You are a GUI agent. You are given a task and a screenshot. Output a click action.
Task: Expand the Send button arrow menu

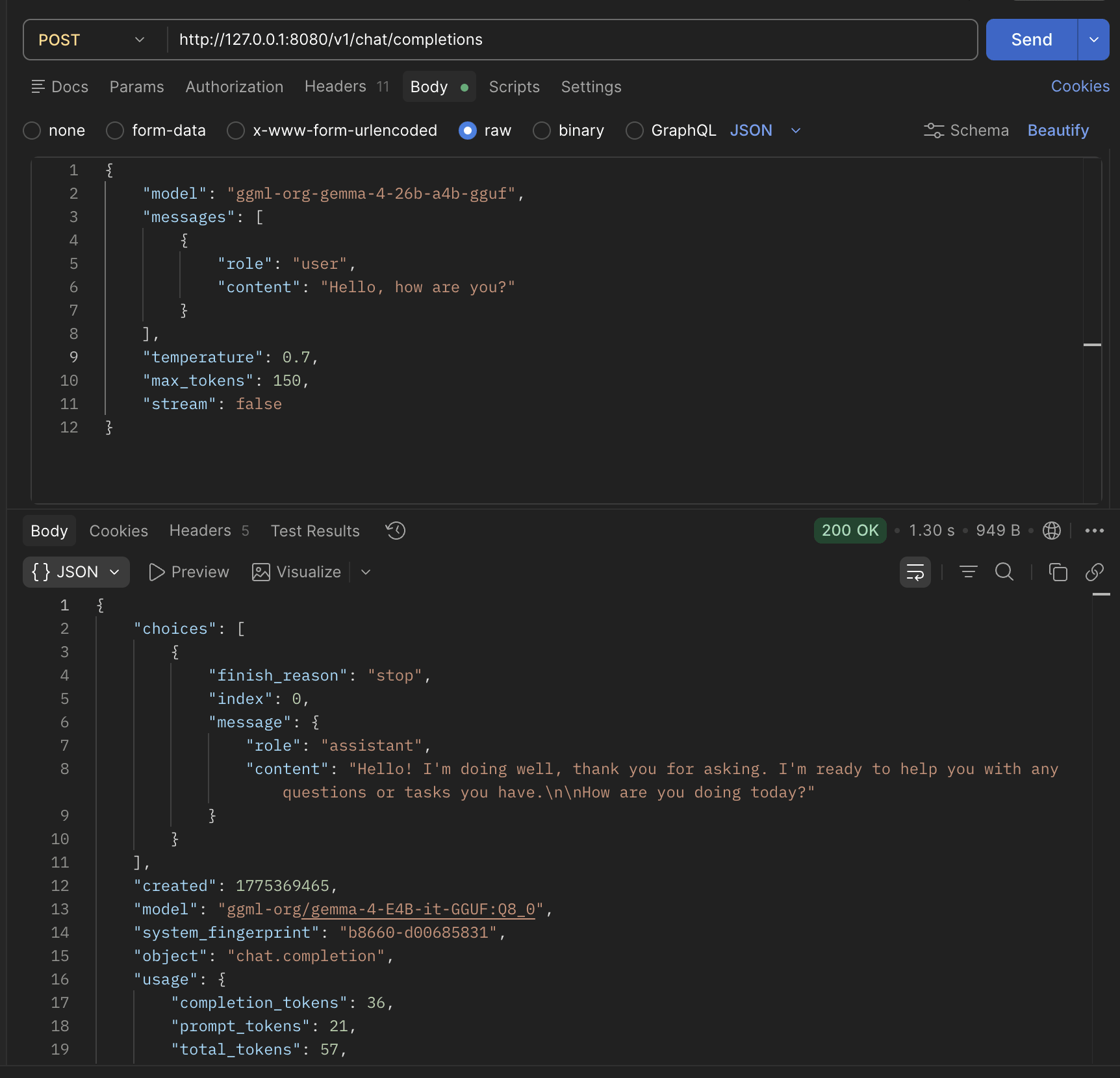[1094, 40]
